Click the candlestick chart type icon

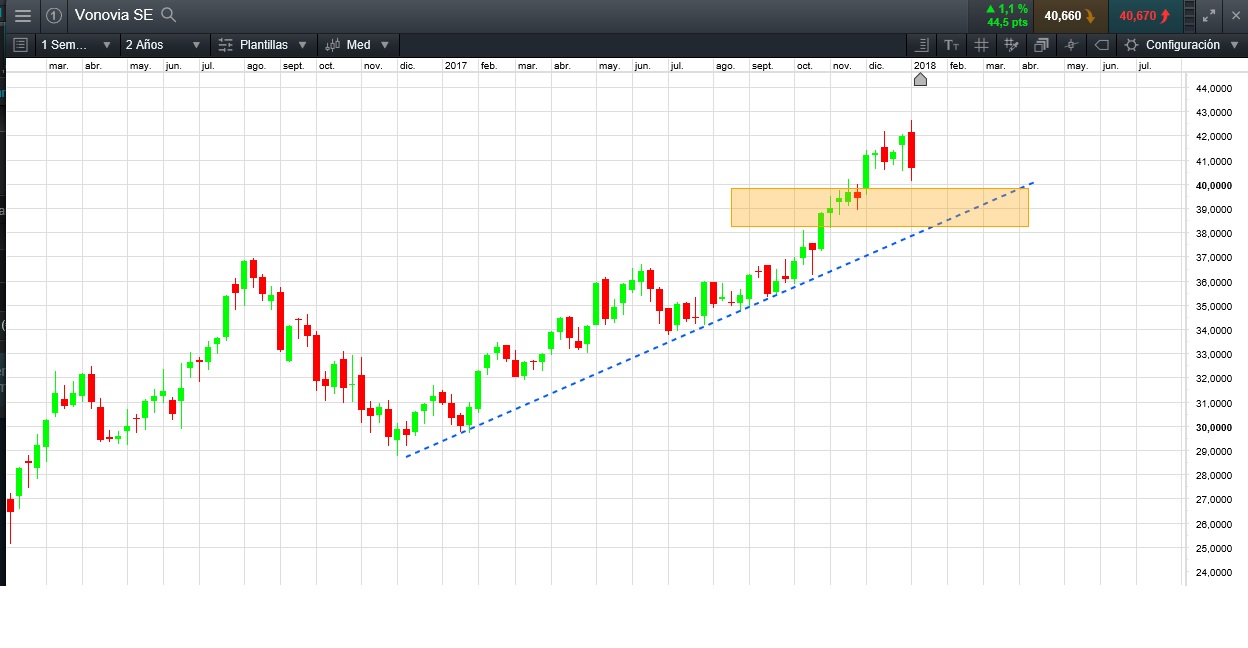coord(333,45)
